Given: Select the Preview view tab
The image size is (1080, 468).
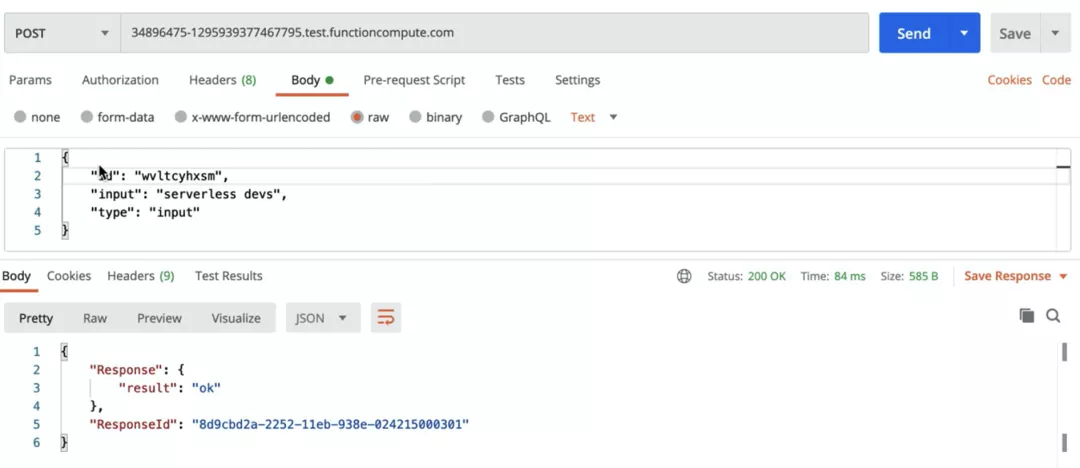Looking at the screenshot, I should pos(159,318).
